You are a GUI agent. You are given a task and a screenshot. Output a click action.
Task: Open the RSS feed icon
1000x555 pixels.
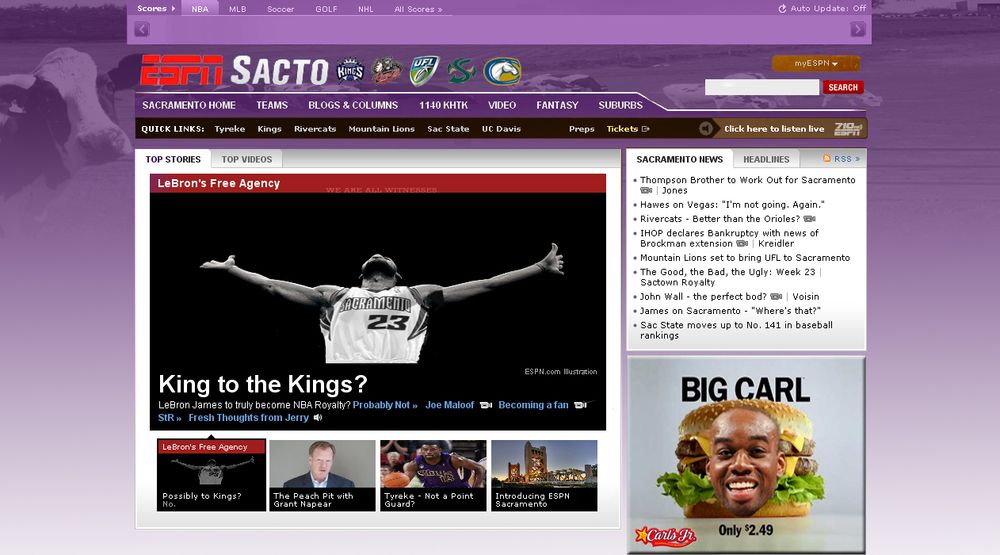tap(827, 159)
